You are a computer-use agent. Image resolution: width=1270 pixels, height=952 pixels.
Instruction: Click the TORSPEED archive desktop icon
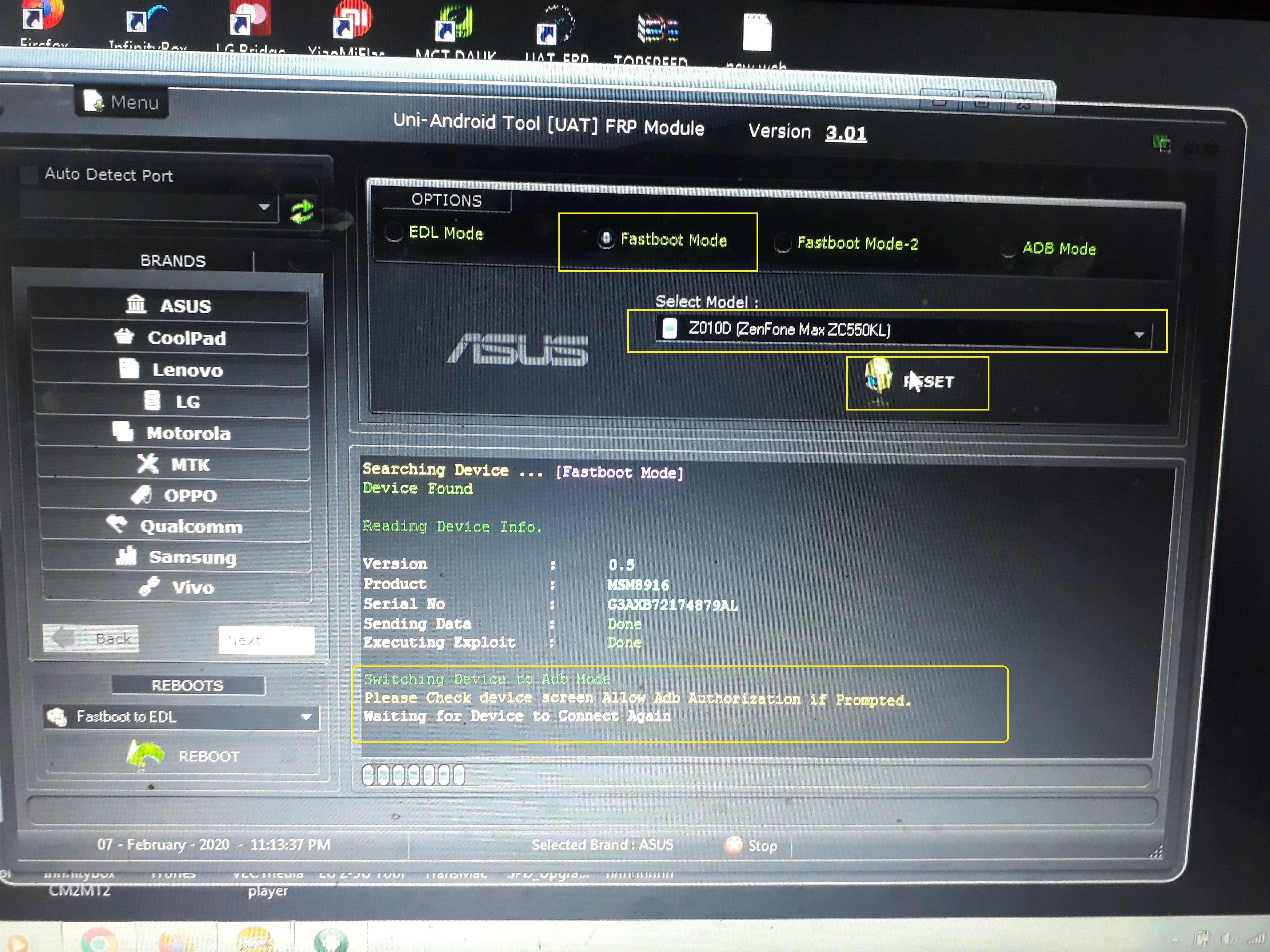coord(659,29)
